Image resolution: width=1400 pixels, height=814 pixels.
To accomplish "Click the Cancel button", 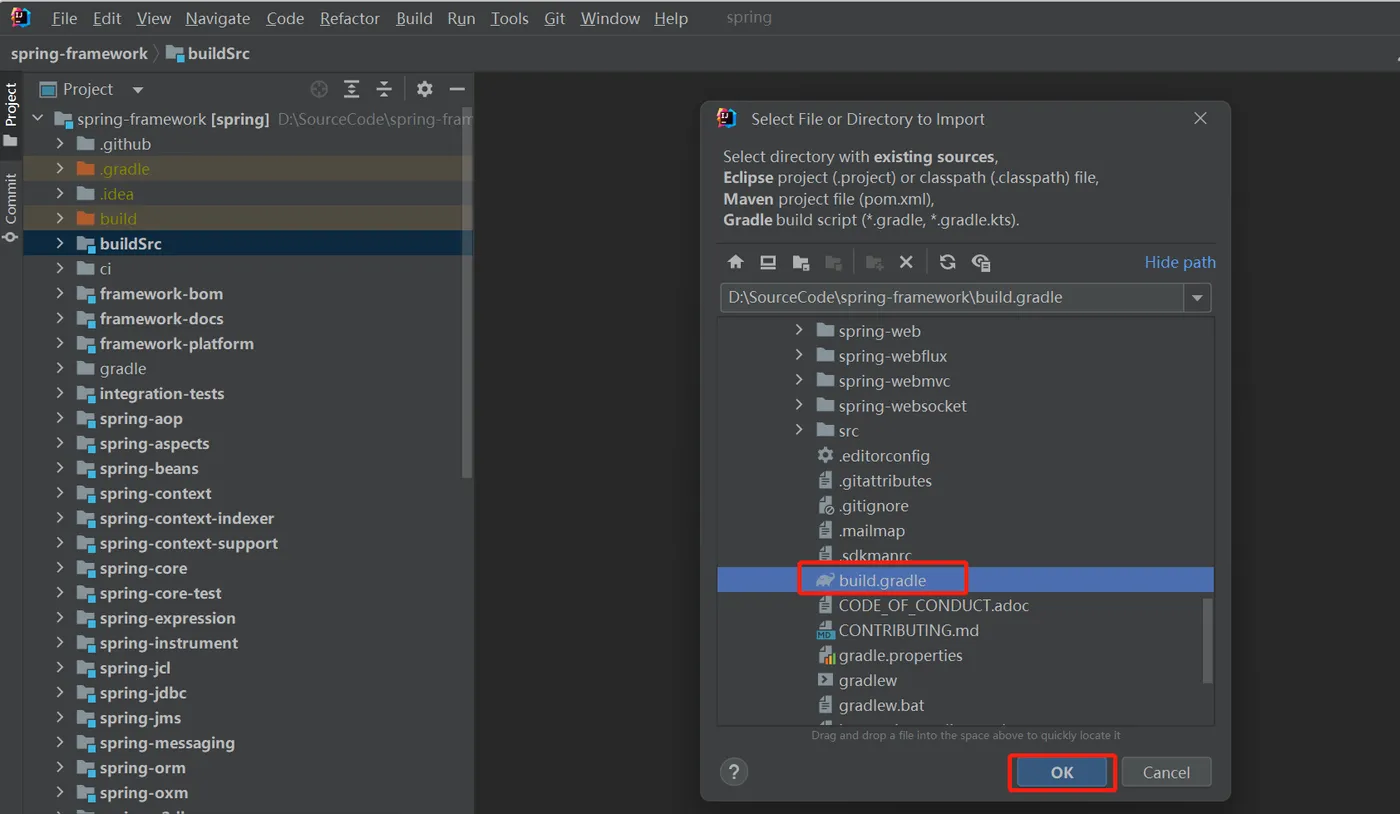I will (x=1166, y=772).
